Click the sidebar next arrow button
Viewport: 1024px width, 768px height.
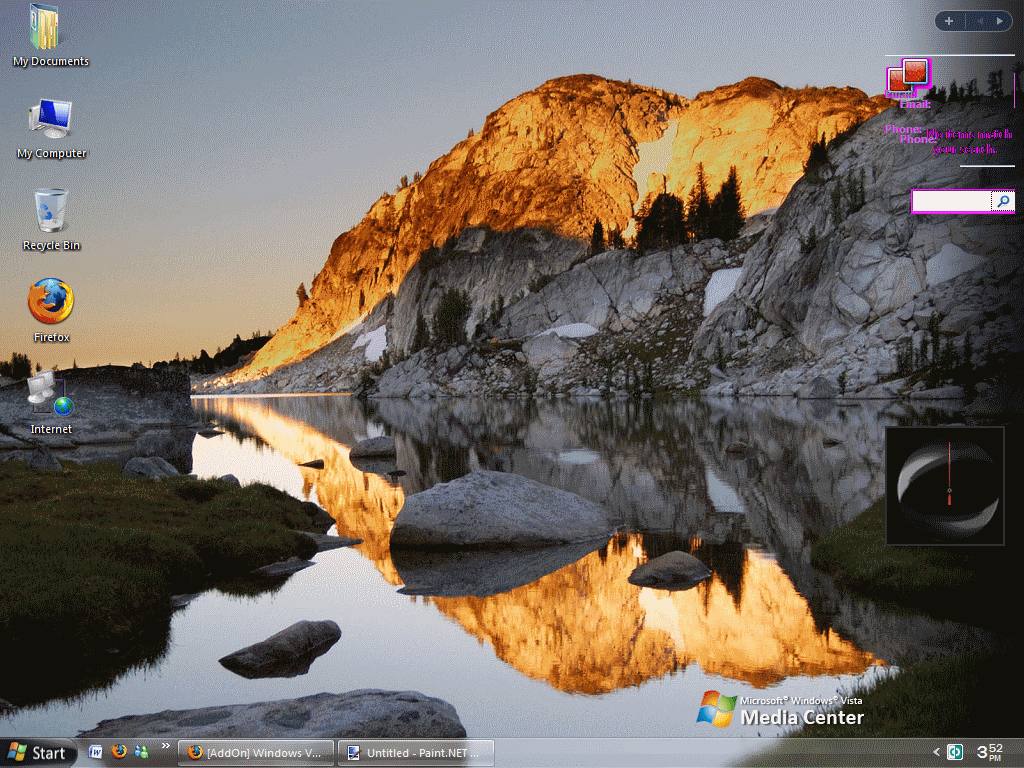tap(1000, 21)
